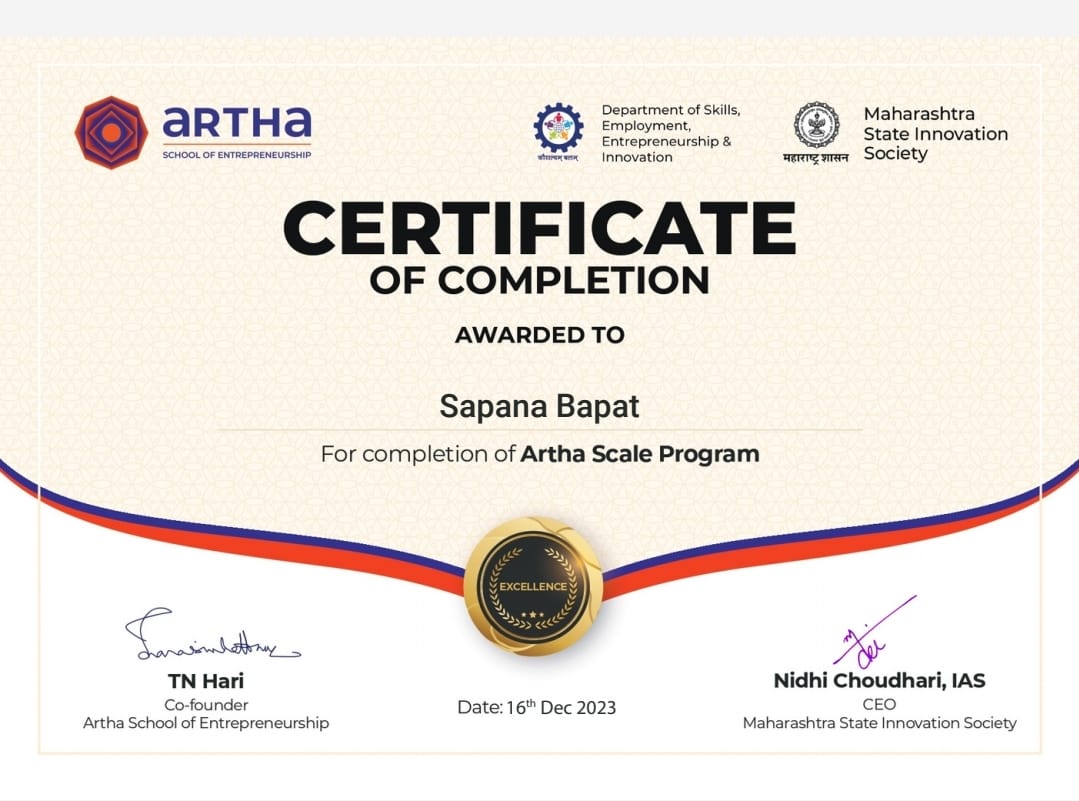
Task: Click the Maharashtra government seal emblem
Action: click(817, 125)
